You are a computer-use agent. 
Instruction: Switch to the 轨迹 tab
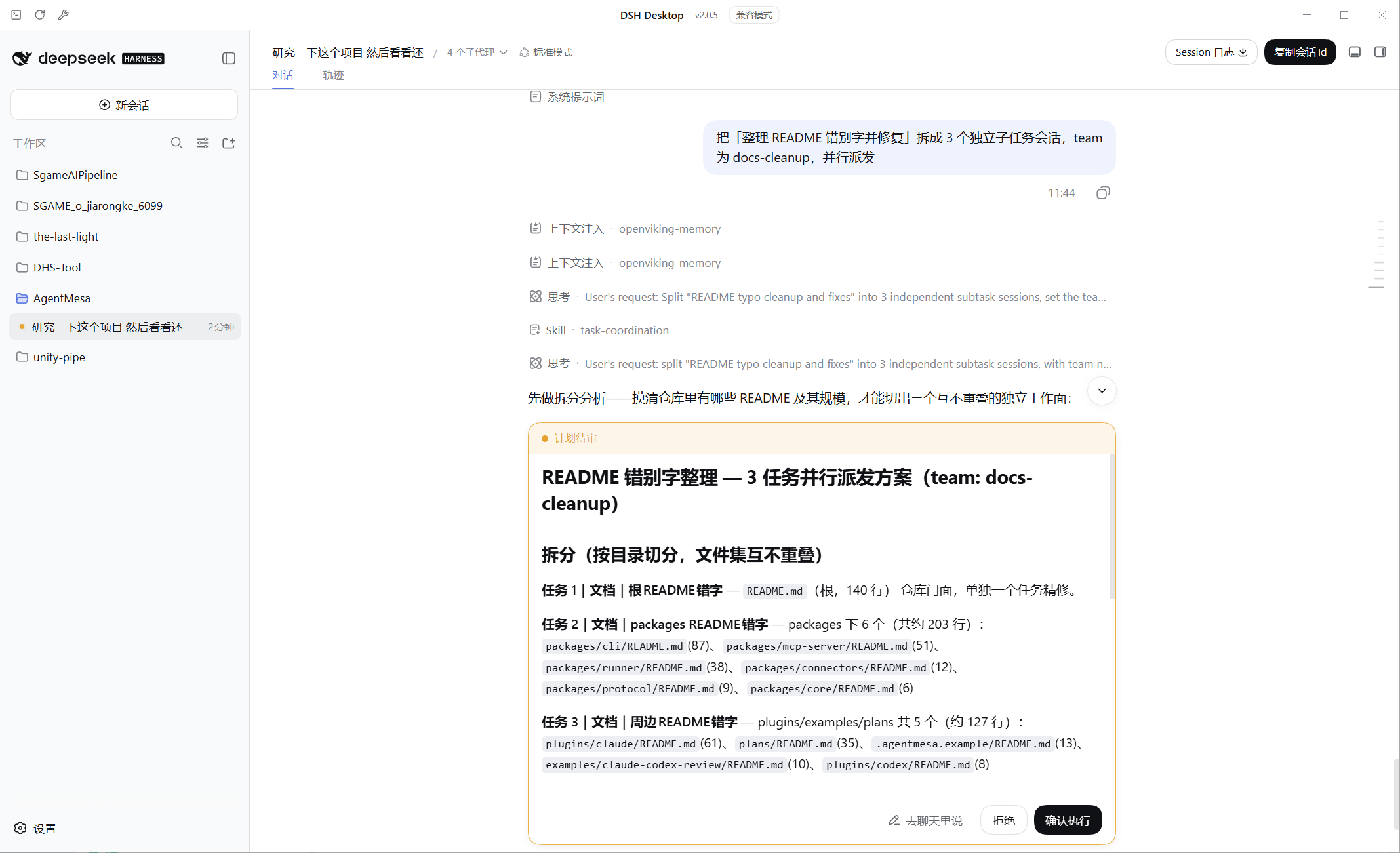point(333,75)
